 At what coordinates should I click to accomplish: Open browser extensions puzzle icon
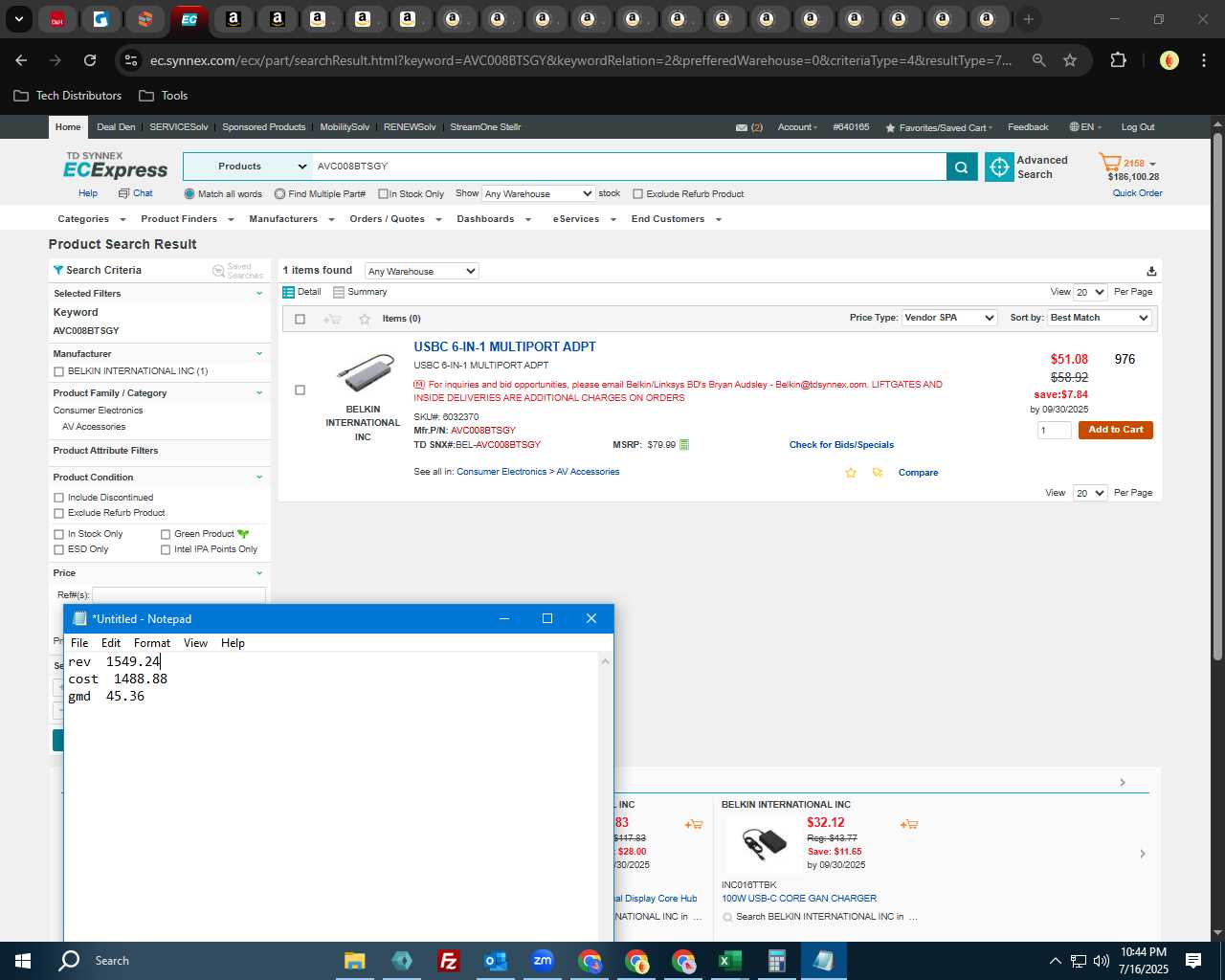point(1118,60)
